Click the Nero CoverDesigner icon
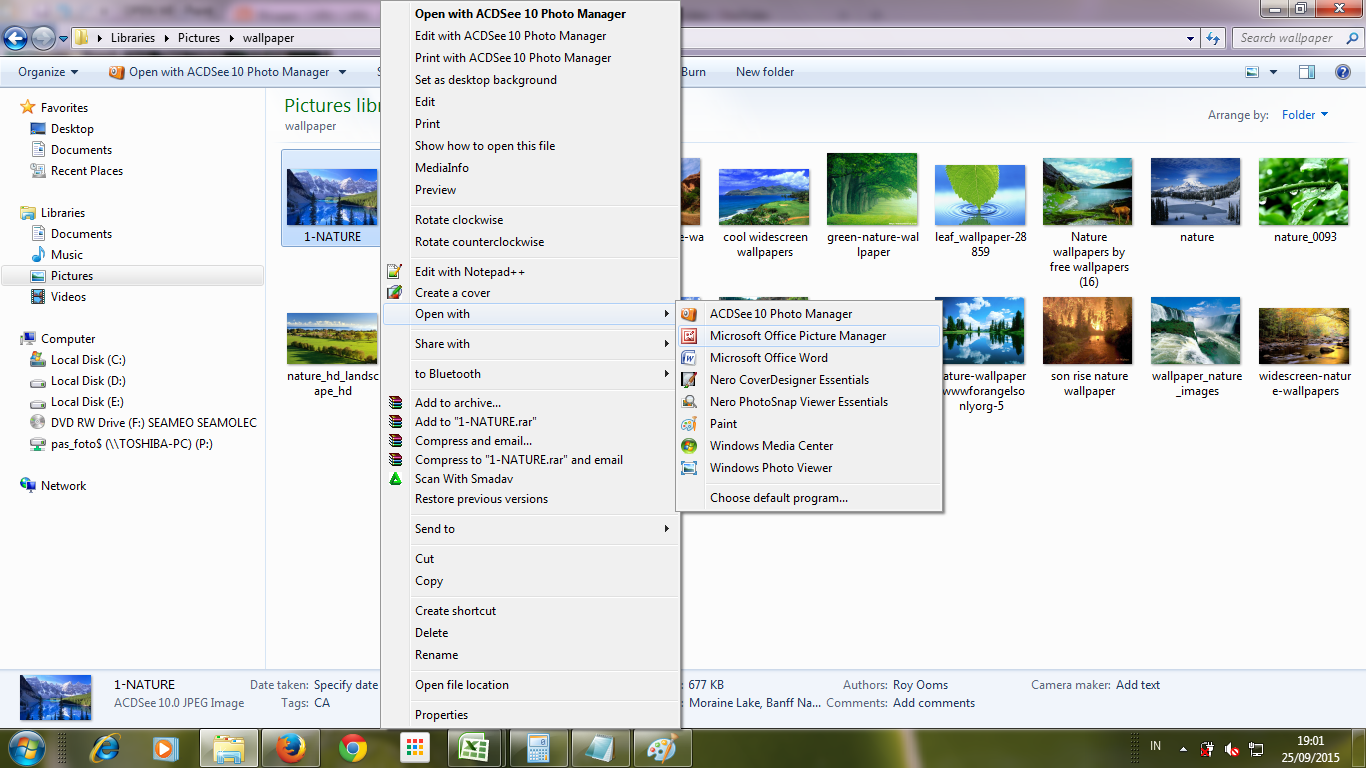The image size is (1366, 768). pos(689,380)
